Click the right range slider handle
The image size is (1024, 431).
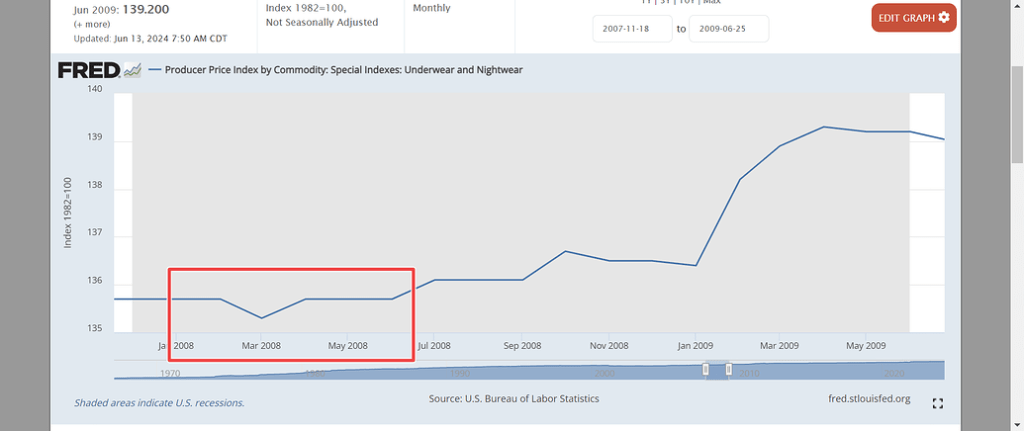pyautogui.click(x=729, y=369)
